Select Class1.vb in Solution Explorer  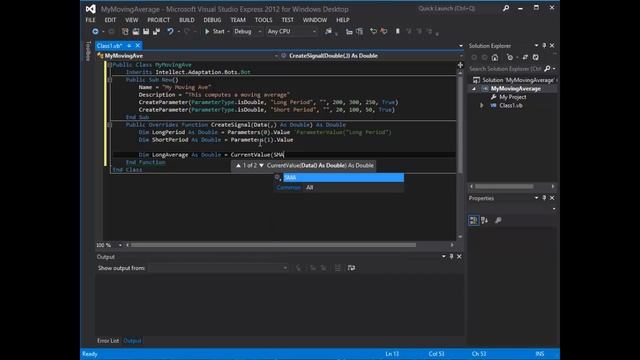click(x=510, y=105)
